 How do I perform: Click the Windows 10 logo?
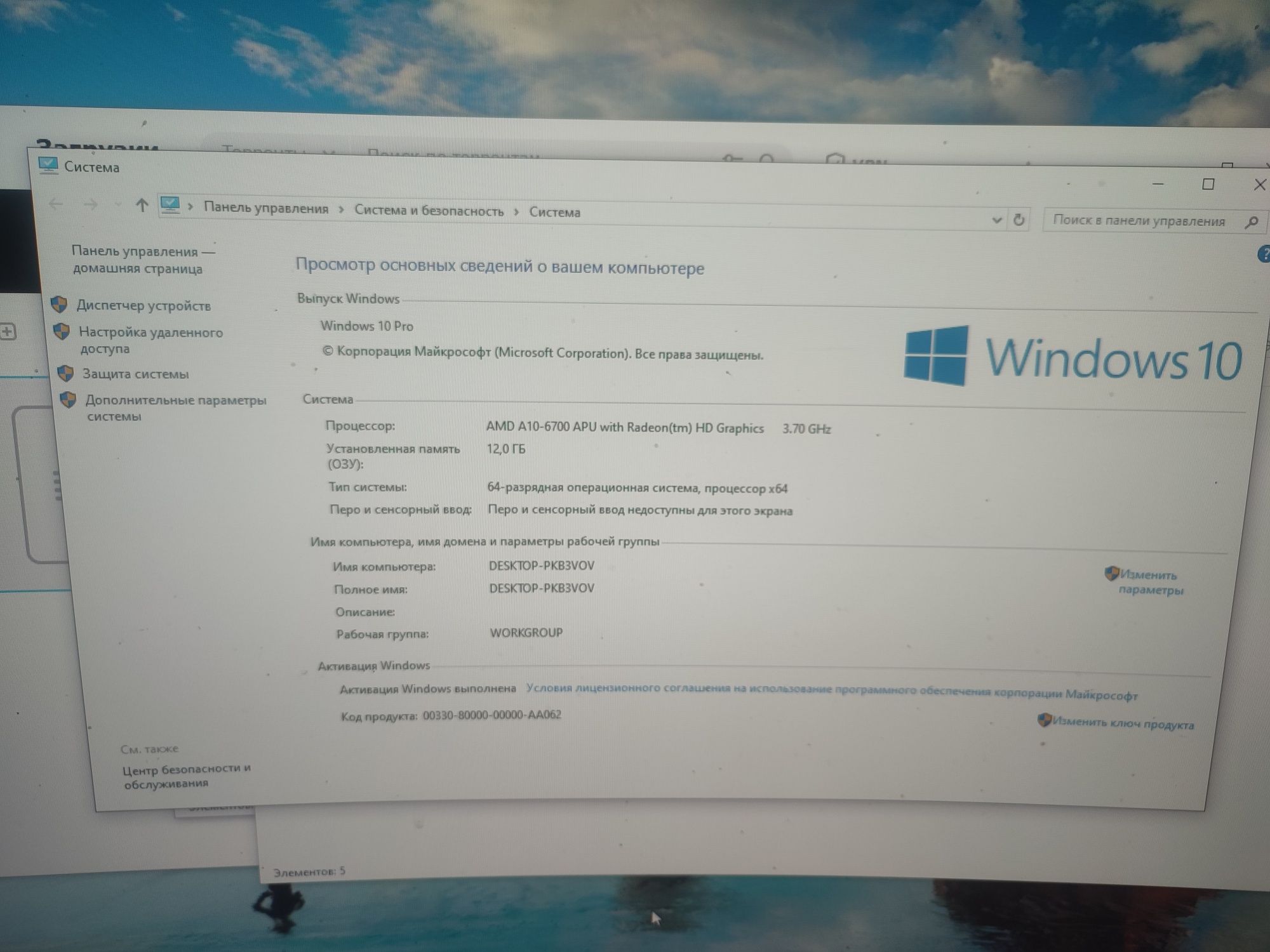point(1073,357)
